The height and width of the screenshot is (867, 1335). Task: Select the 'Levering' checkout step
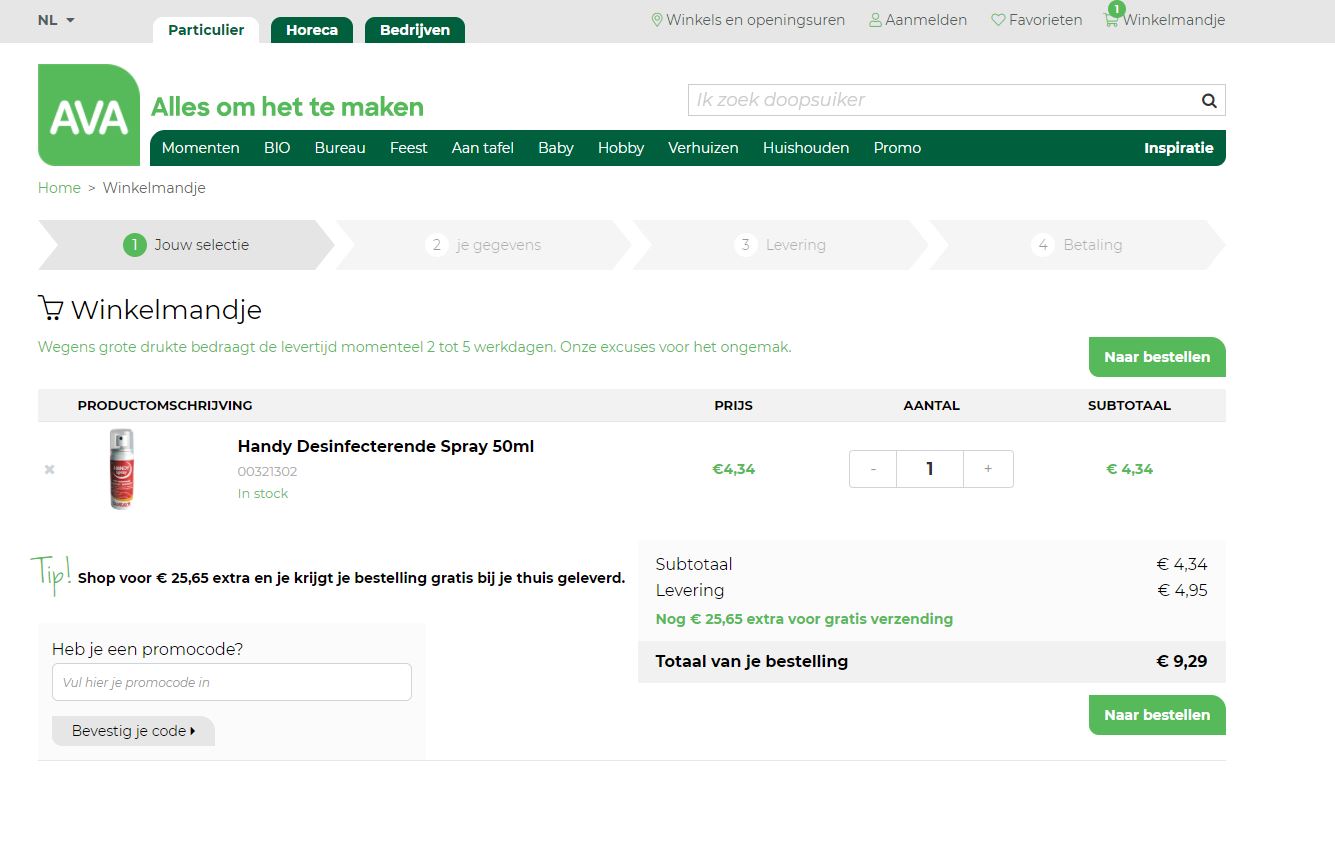pyautogui.click(x=780, y=245)
